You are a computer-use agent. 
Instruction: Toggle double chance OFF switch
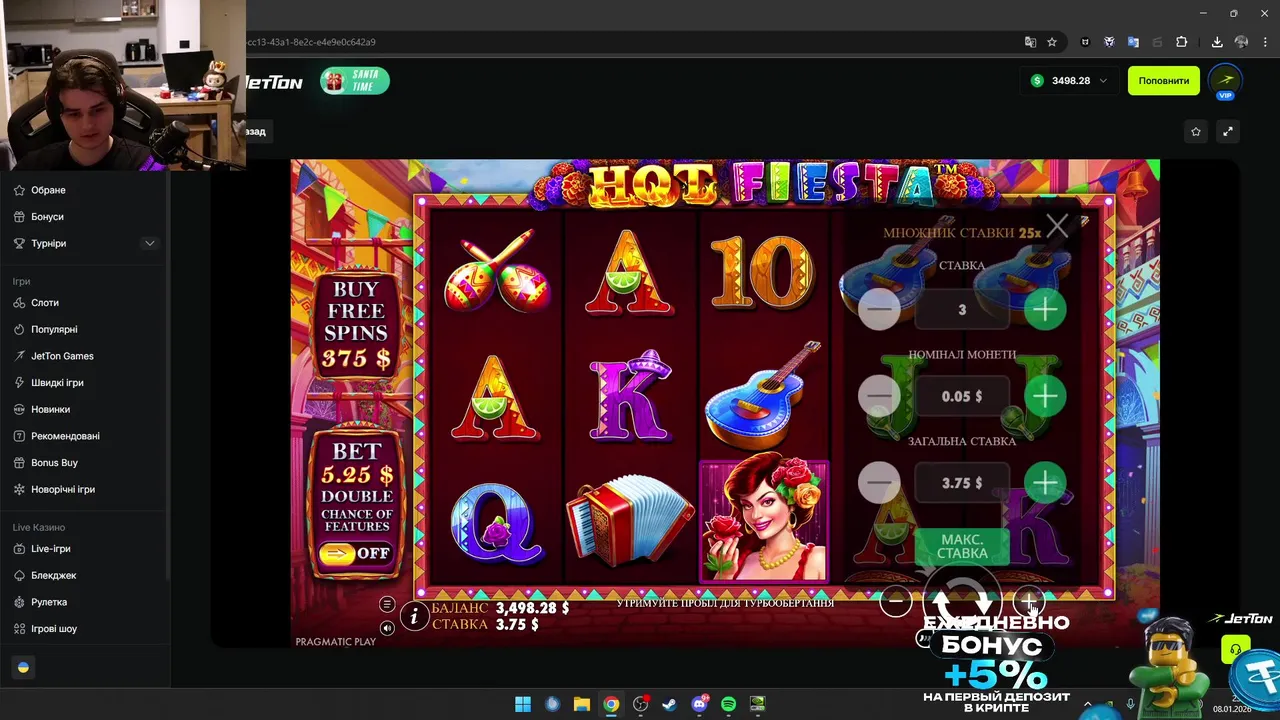coord(356,553)
